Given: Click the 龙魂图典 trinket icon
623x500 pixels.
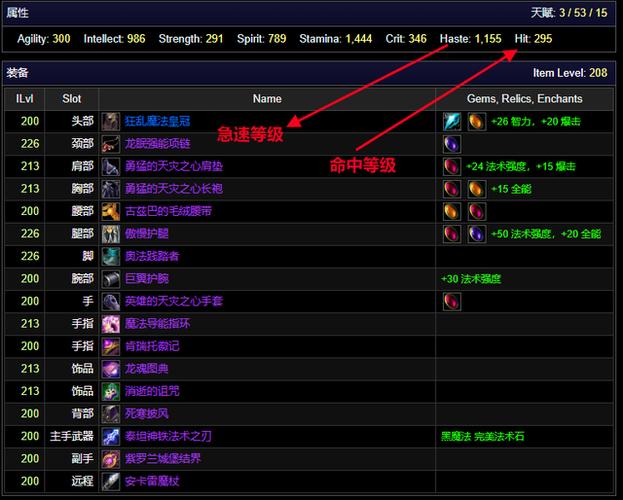Looking at the screenshot, I should 111,368.
